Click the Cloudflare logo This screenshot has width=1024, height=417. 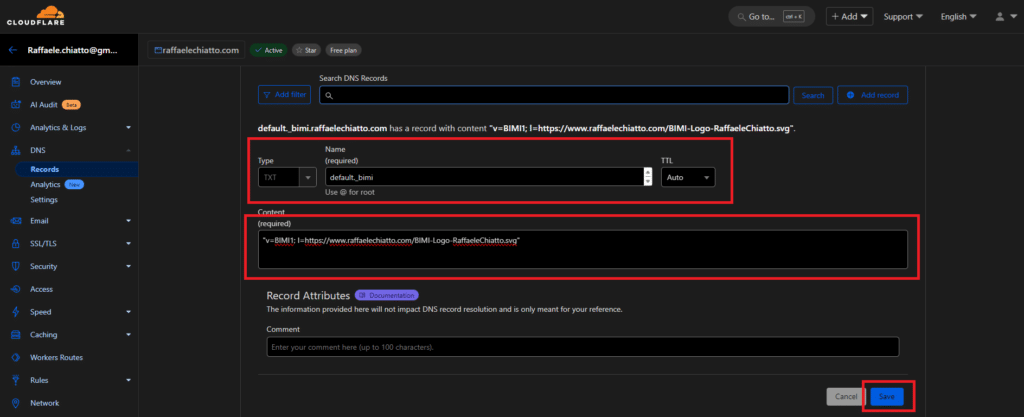click(35, 16)
